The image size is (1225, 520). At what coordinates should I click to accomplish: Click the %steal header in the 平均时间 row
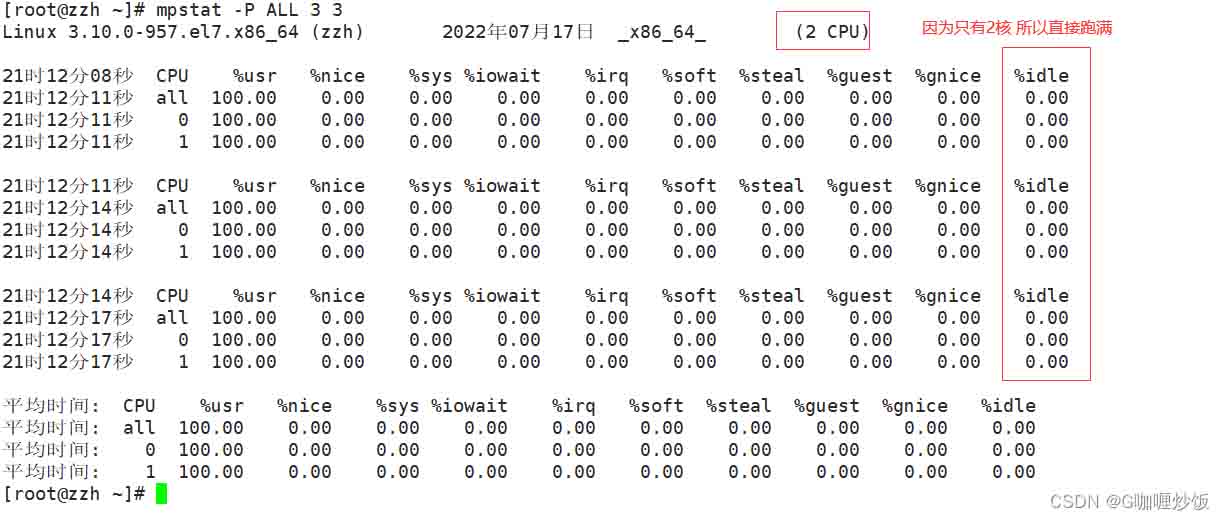coord(738,406)
